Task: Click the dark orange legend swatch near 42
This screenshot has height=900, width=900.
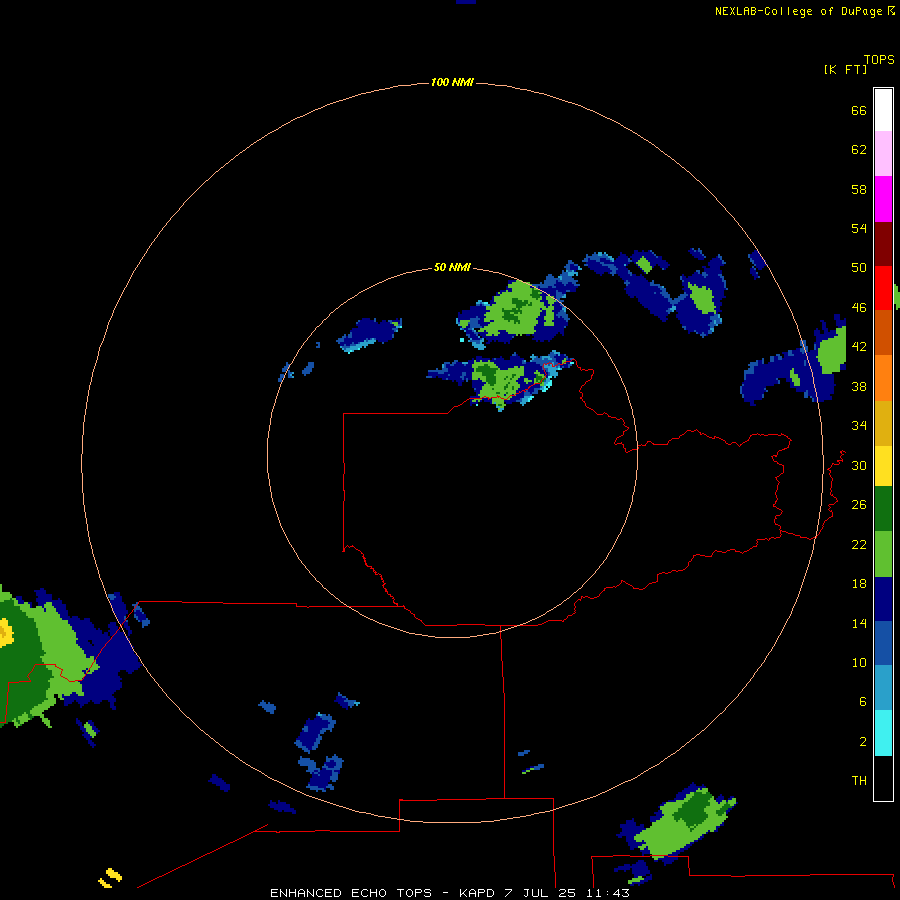Action: [x=883, y=332]
